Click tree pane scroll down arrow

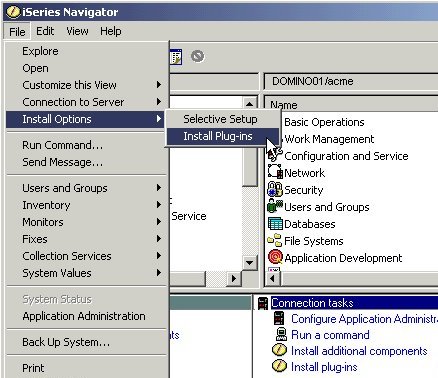249,262
